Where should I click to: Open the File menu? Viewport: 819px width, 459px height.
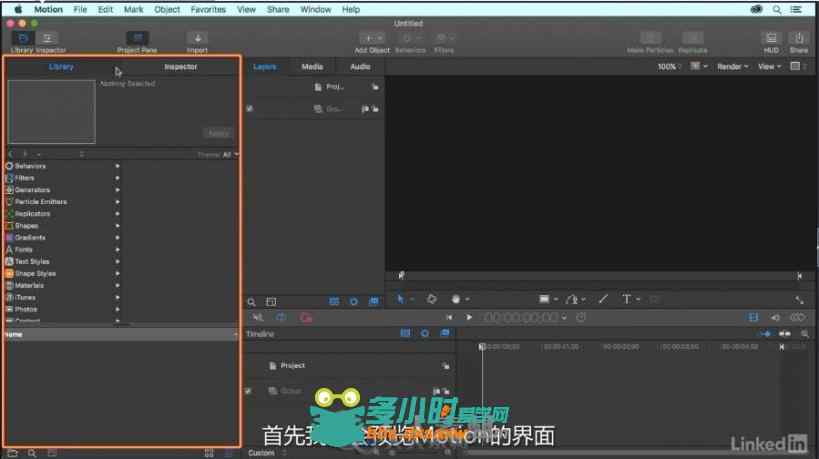[x=80, y=9]
